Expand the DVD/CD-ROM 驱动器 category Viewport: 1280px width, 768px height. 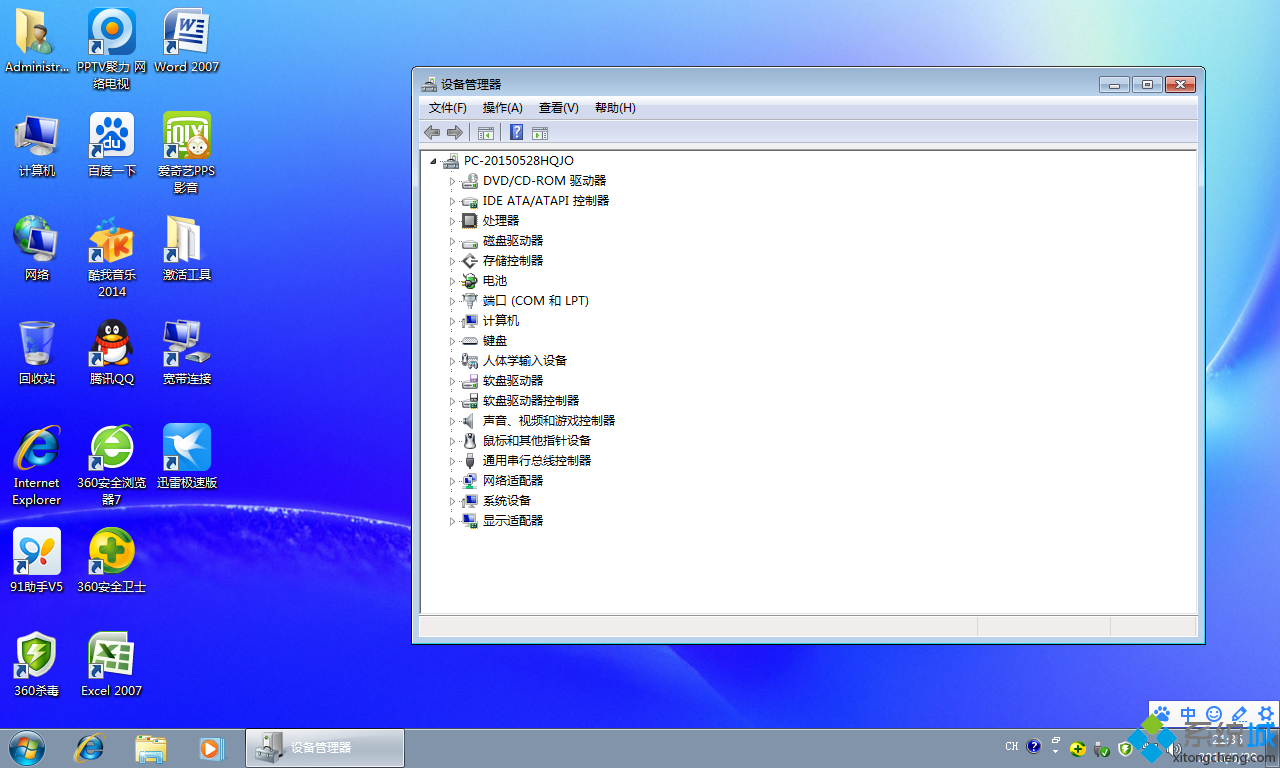452,181
